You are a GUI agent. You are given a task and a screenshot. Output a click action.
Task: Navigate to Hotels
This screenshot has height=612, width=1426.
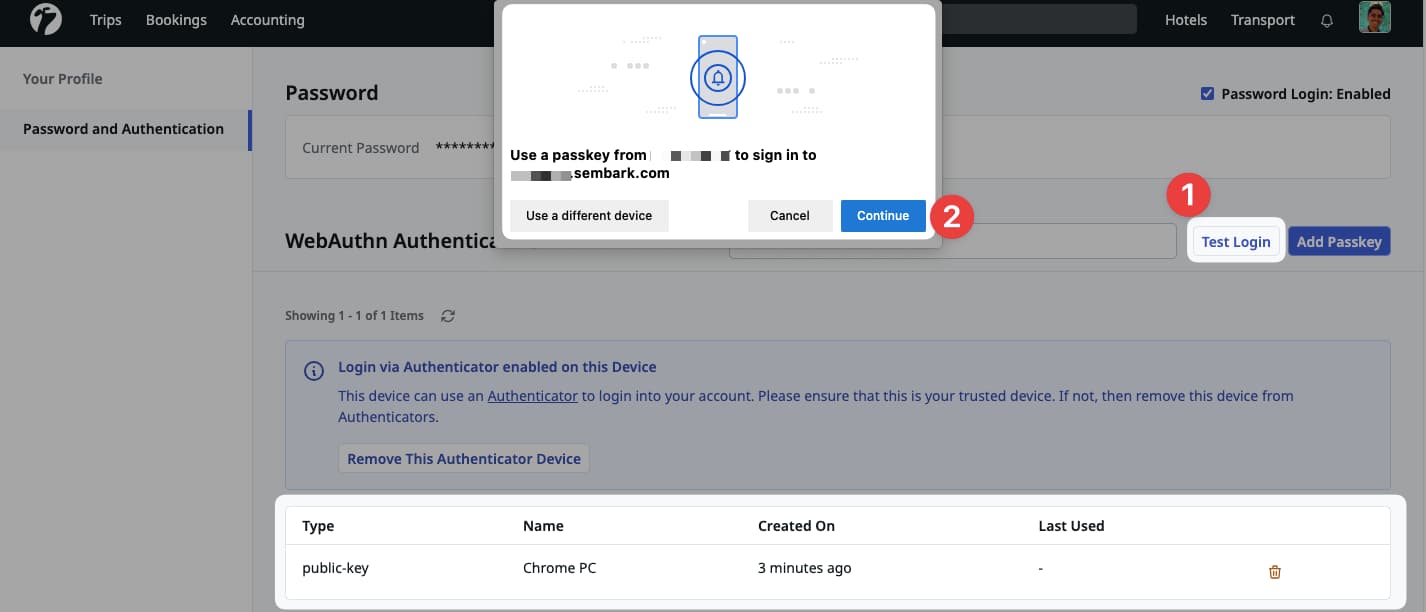1185,19
